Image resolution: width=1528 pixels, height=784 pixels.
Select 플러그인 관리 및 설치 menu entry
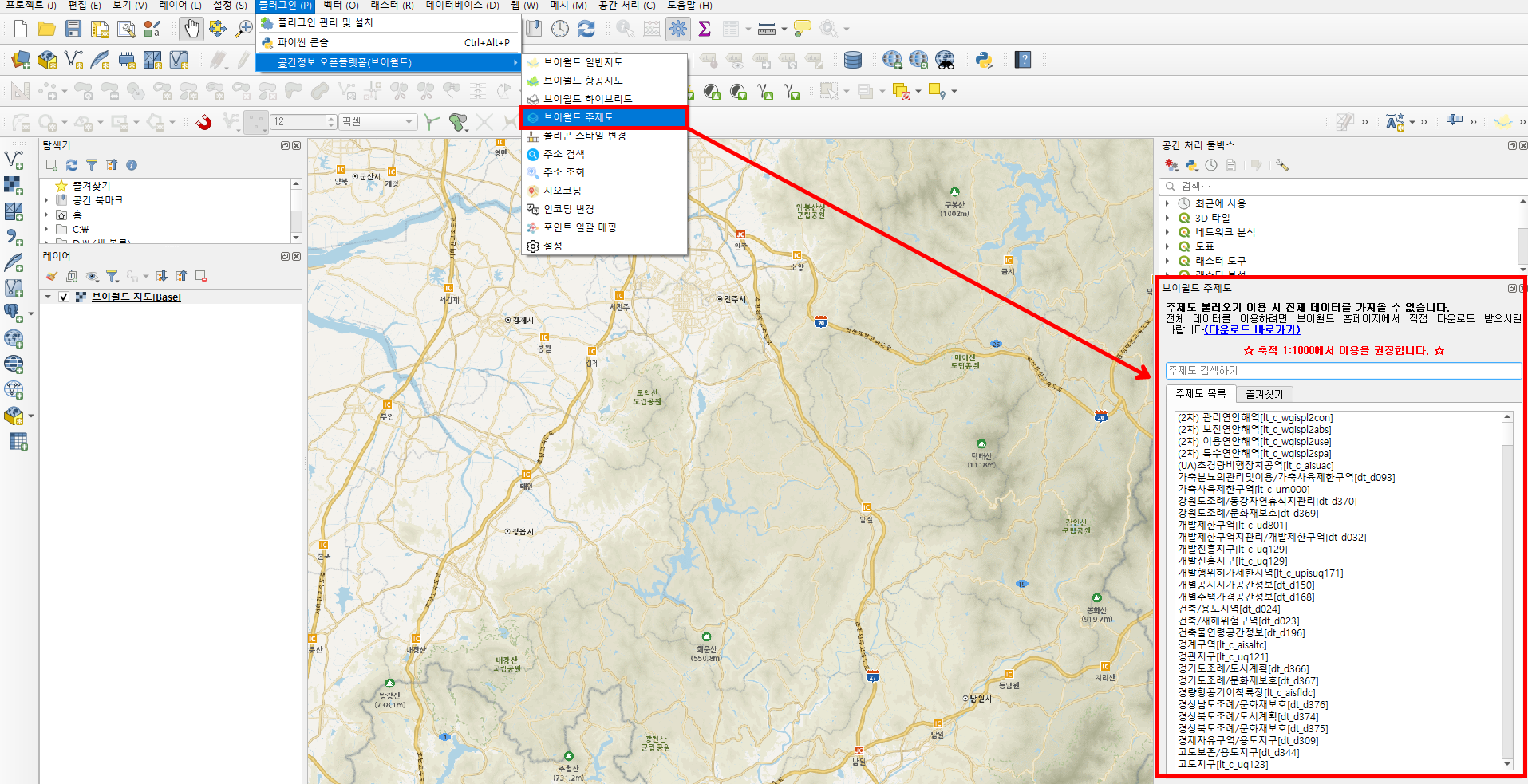click(389, 23)
